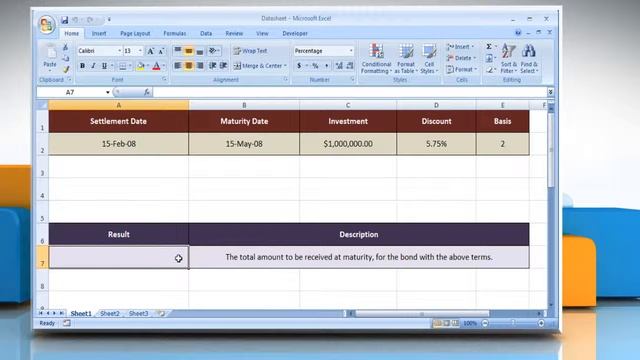Screen dimensions: 640x360
Task: Apply yellow fill color bucket
Action: pos(140,66)
